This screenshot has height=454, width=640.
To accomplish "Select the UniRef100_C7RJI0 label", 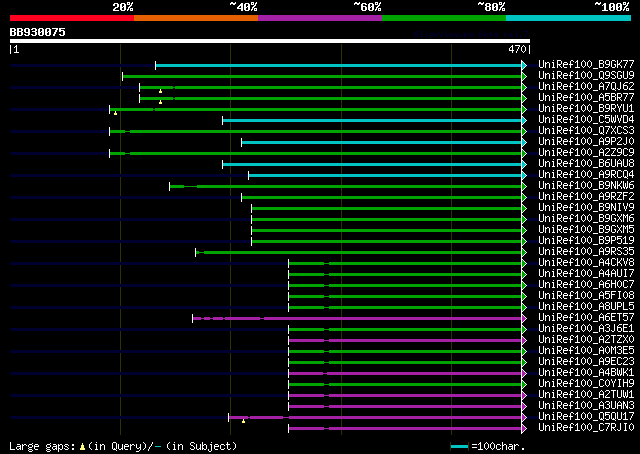I will point(586,428).
